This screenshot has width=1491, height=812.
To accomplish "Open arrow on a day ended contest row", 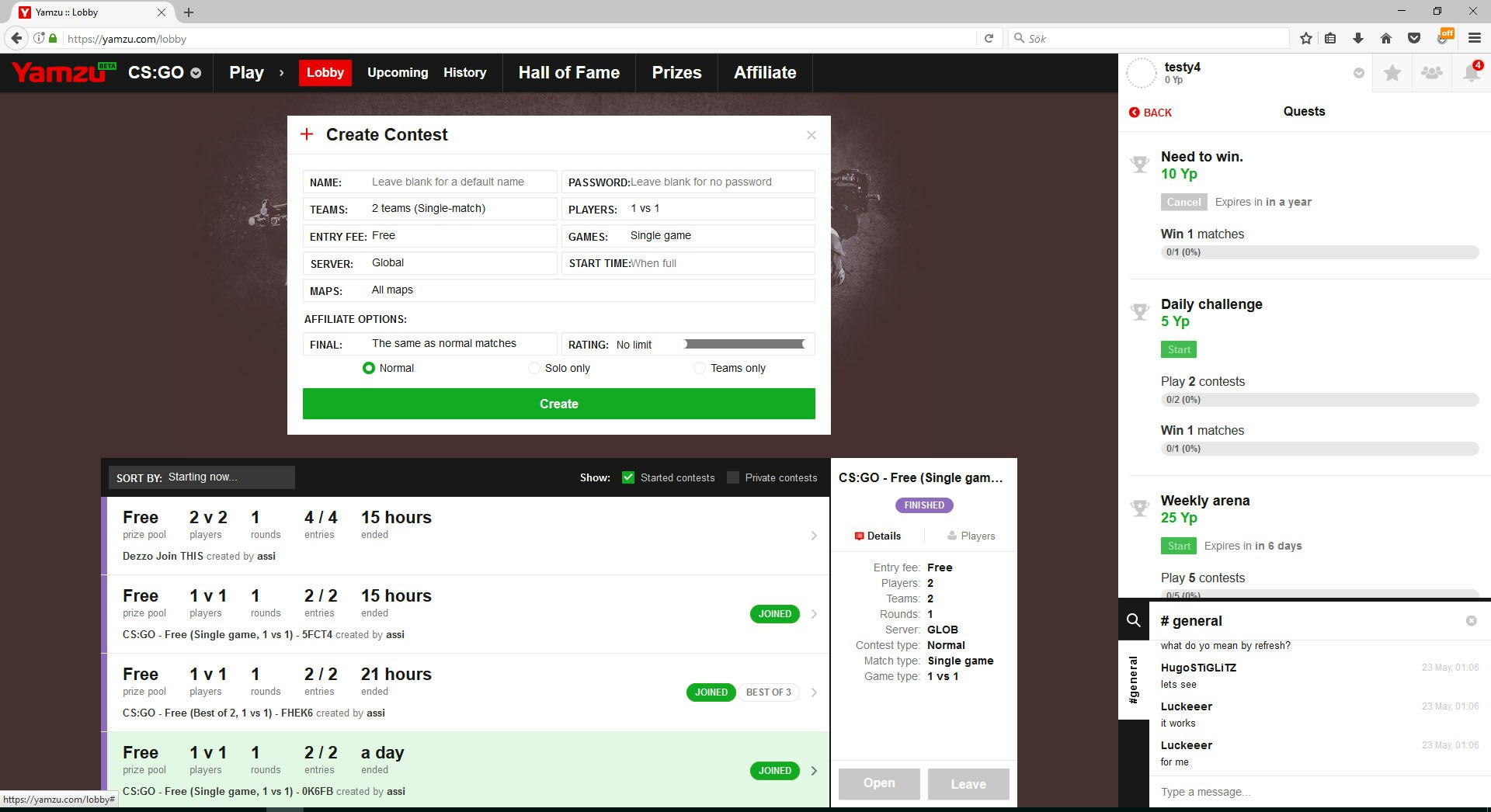I will 814,771.
